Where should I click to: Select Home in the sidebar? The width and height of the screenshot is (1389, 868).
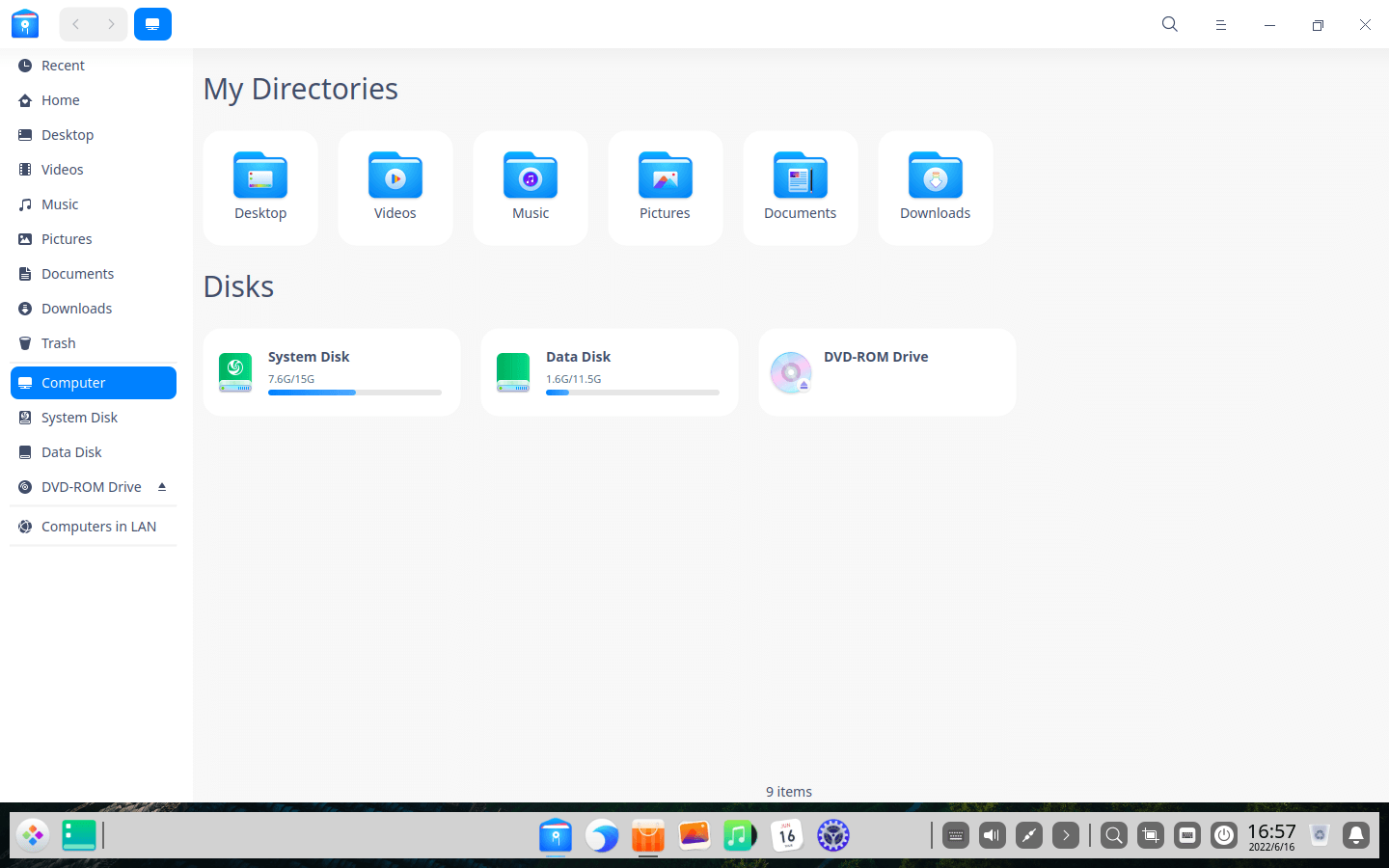click(94, 100)
